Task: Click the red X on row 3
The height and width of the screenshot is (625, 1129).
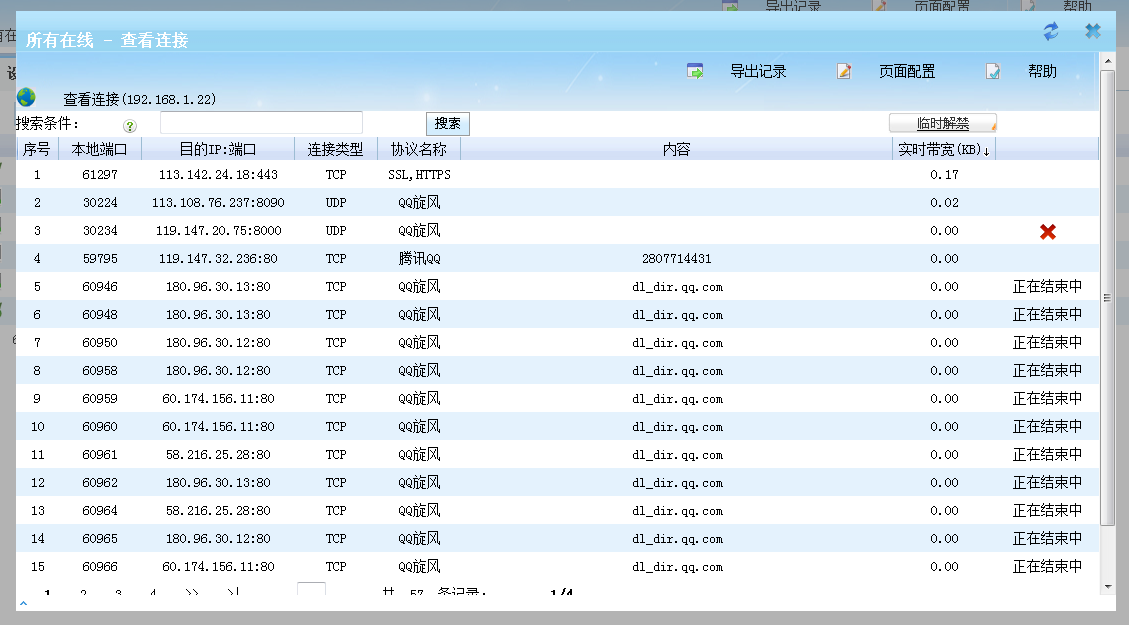Action: tap(1047, 231)
